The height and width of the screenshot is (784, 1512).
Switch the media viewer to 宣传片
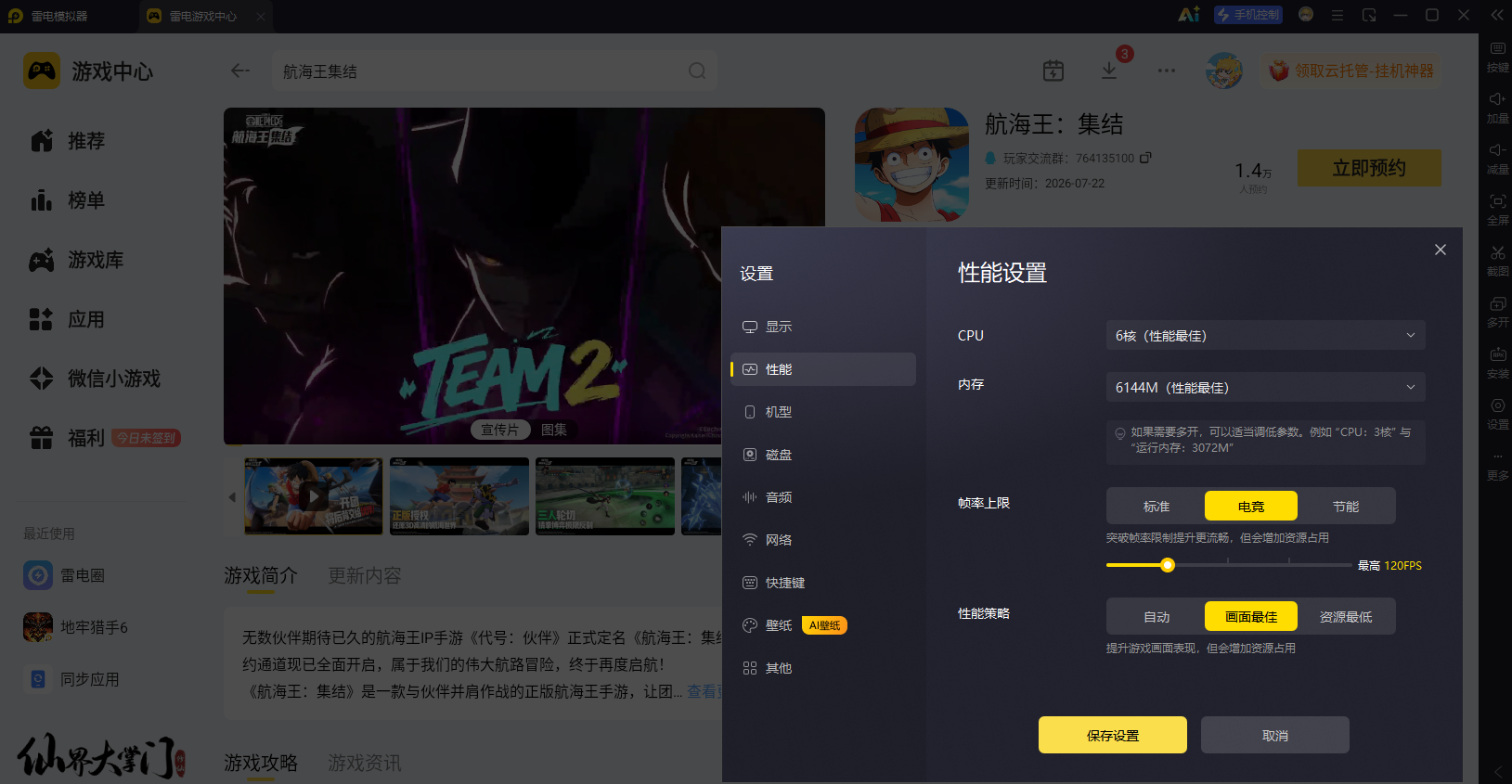(499, 430)
